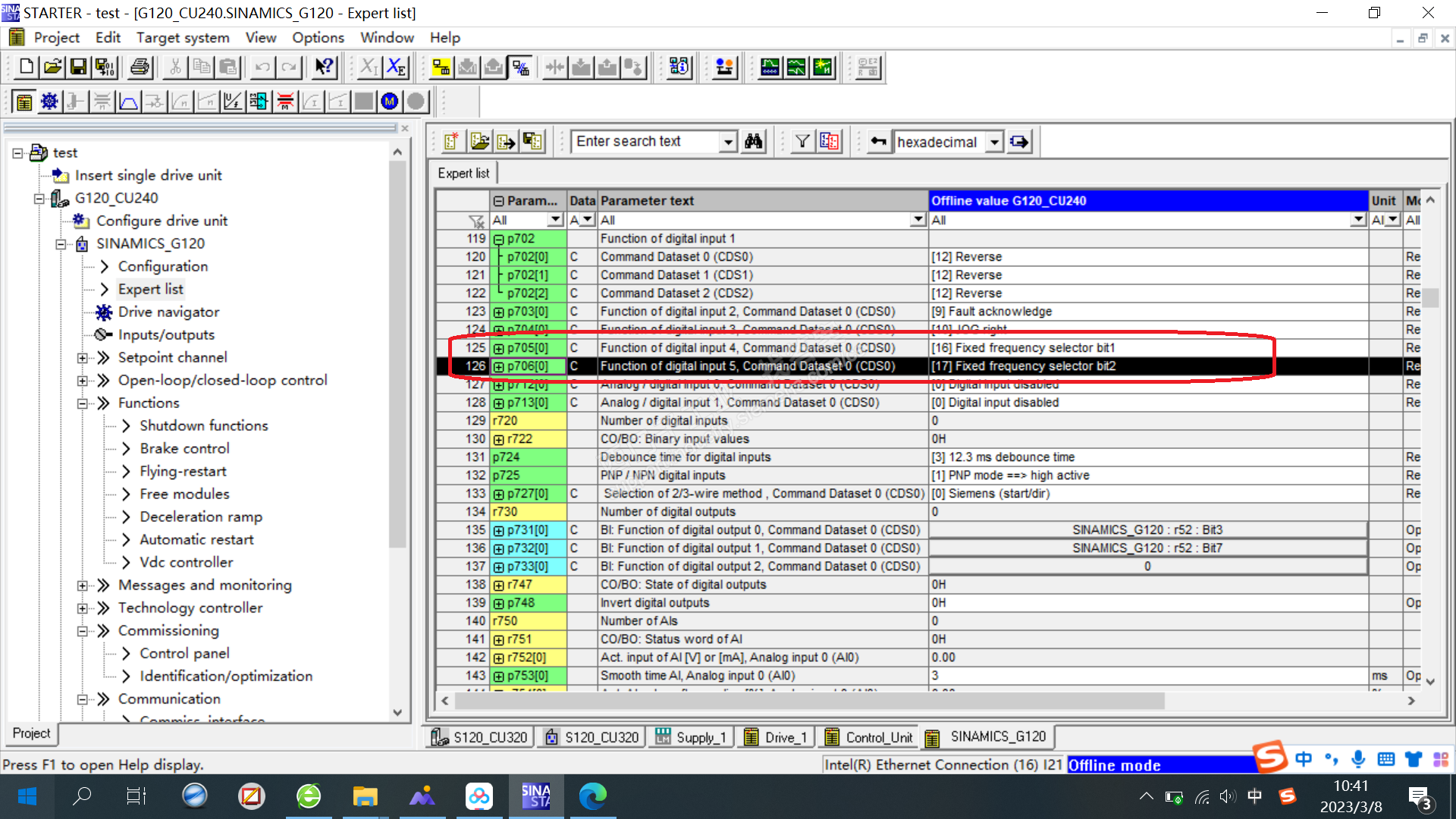Click the binoculars search icon
The height and width of the screenshot is (819, 1456).
pos(753,142)
